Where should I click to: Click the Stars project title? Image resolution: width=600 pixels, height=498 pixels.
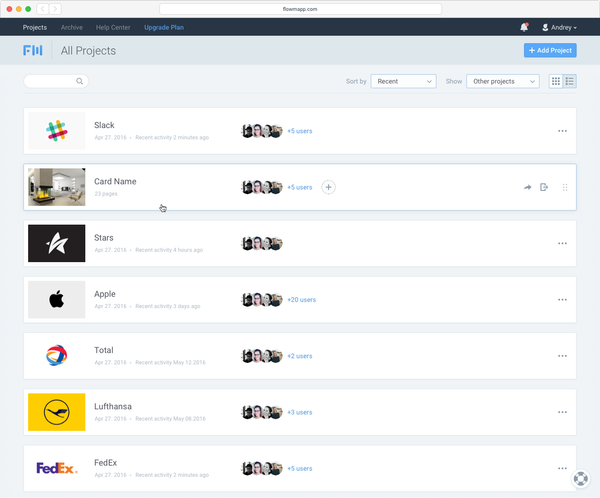(104, 238)
